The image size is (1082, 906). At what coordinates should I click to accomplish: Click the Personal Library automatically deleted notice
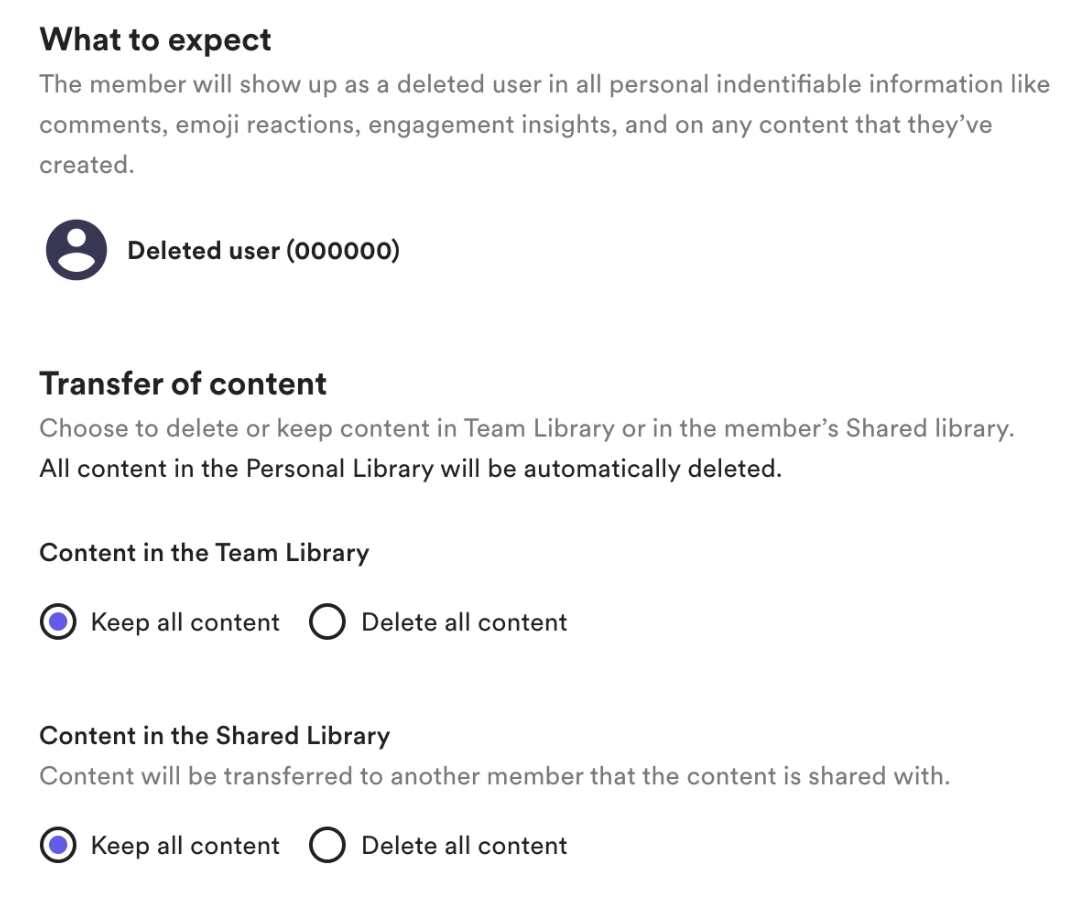pos(411,469)
